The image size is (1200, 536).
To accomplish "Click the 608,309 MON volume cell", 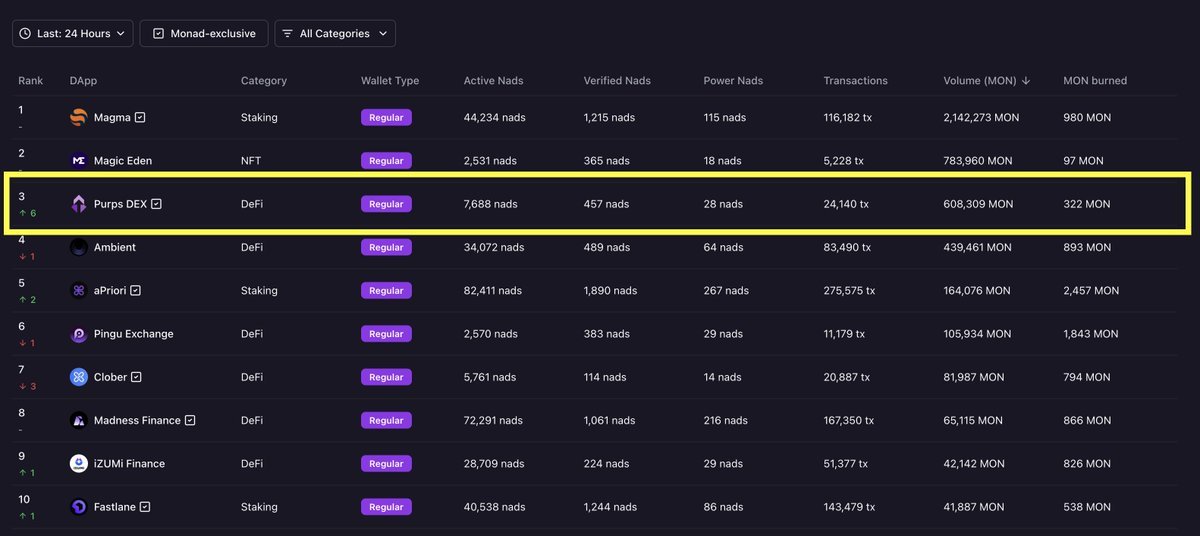I will [x=978, y=204].
